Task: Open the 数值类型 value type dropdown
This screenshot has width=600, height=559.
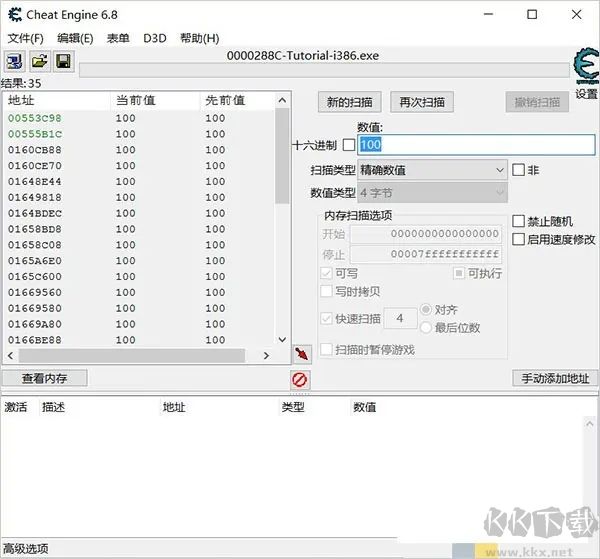Action: tap(432, 191)
